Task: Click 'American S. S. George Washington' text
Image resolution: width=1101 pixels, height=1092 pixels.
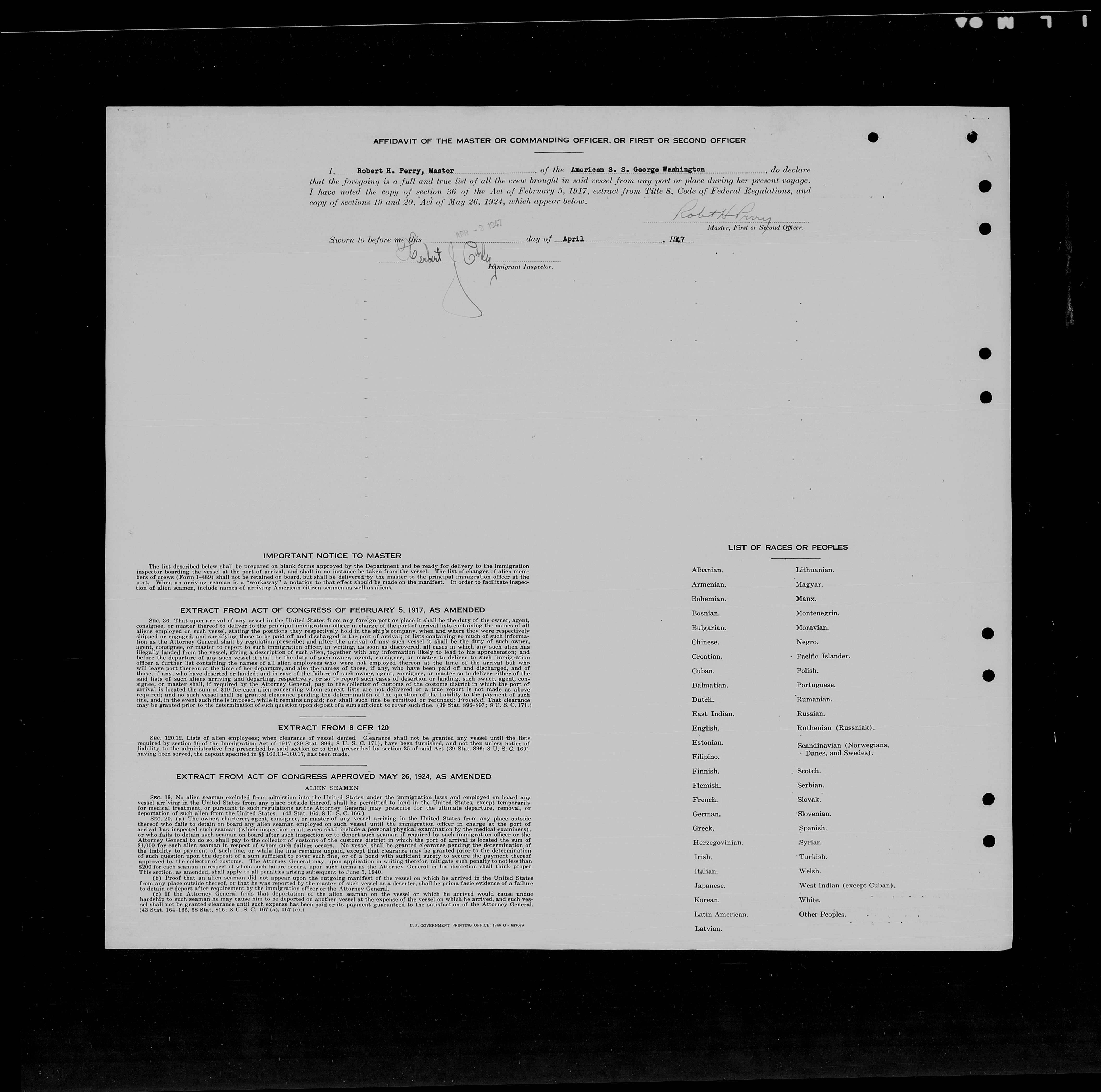Action: (638, 169)
